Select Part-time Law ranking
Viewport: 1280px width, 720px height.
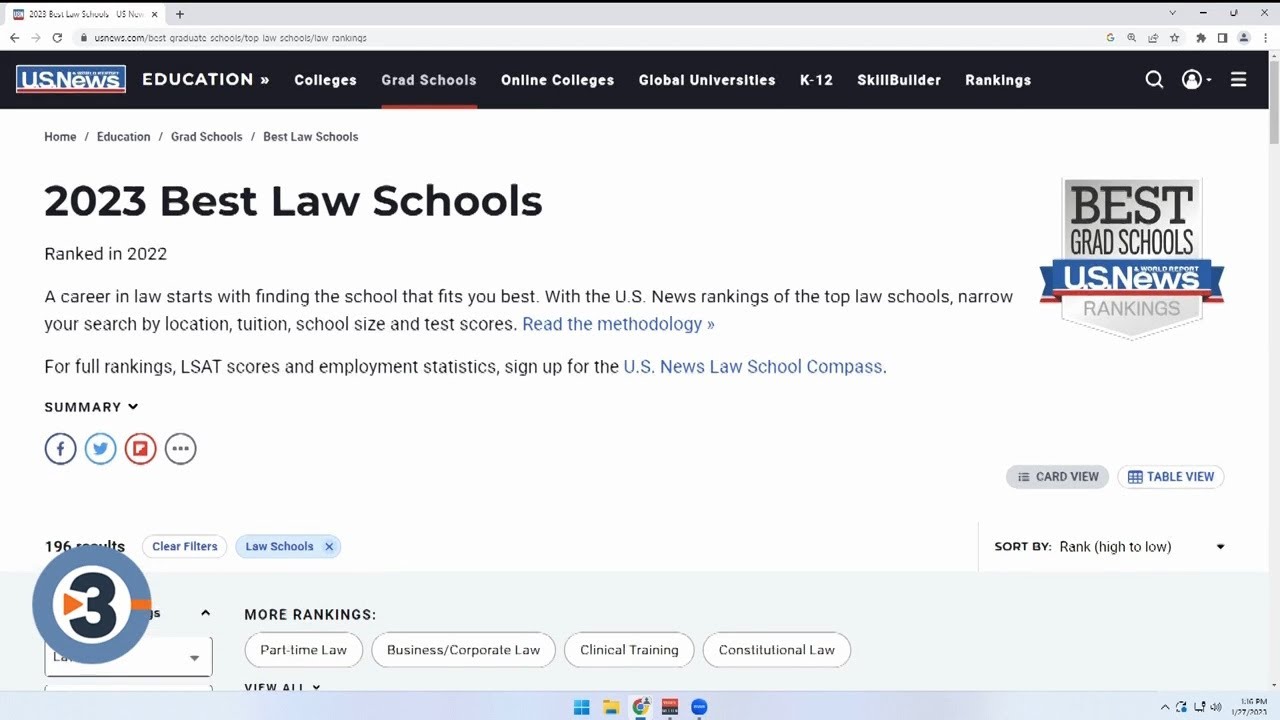304,650
